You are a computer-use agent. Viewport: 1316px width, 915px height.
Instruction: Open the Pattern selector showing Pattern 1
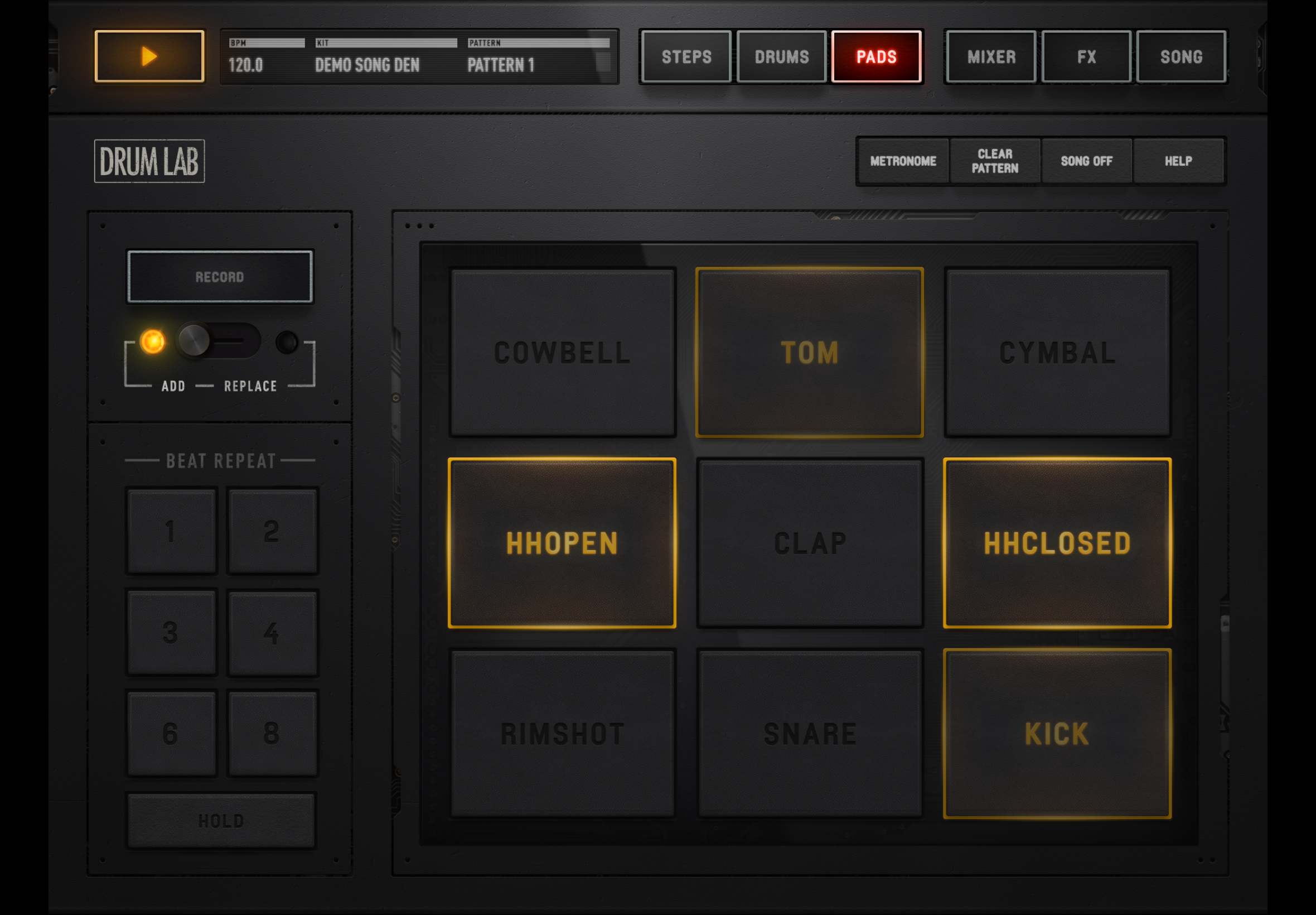click(538, 57)
